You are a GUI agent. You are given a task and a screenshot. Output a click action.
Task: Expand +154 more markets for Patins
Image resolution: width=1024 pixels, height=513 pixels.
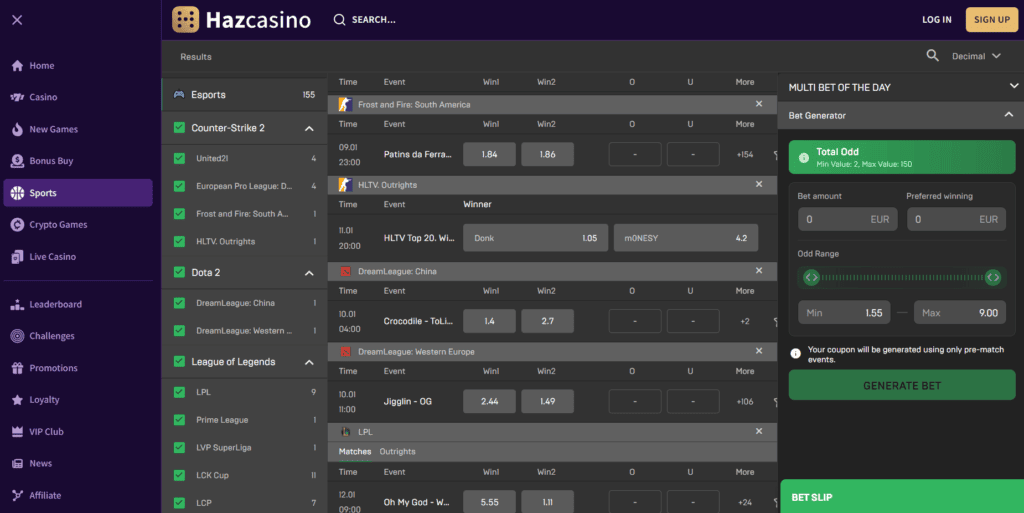point(744,155)
